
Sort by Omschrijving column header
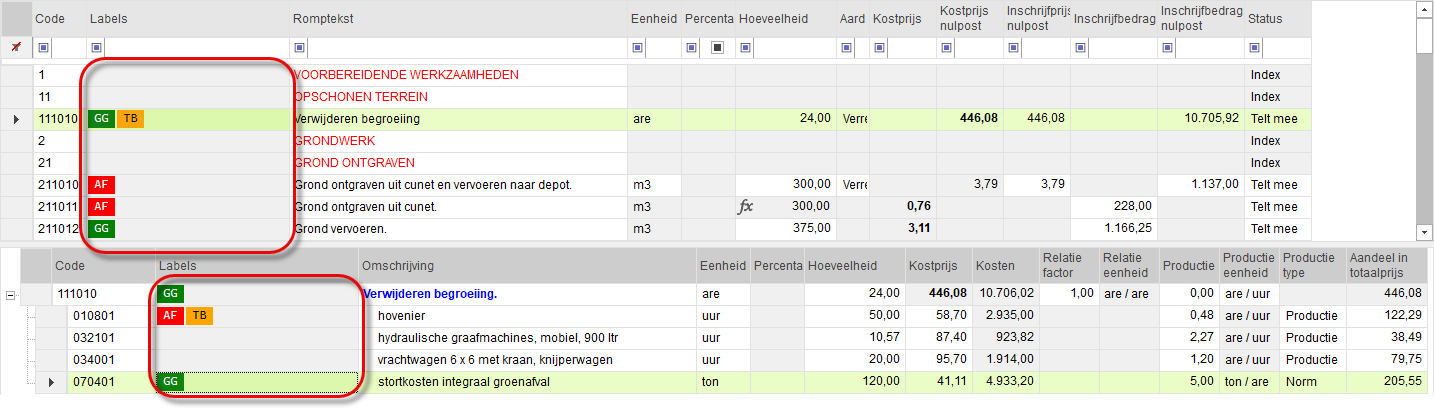pos(527,266)
